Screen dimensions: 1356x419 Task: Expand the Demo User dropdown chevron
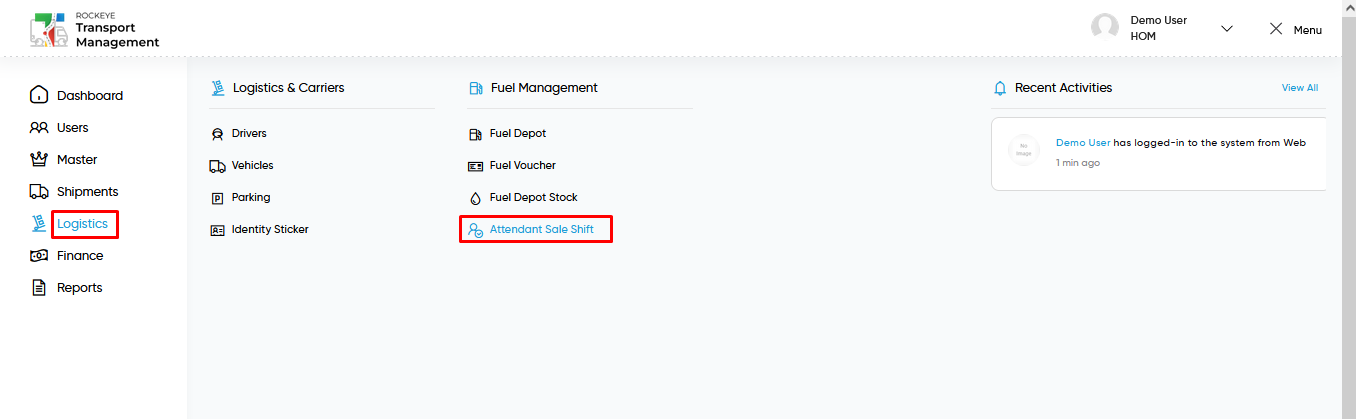[x=1227, y=29]
